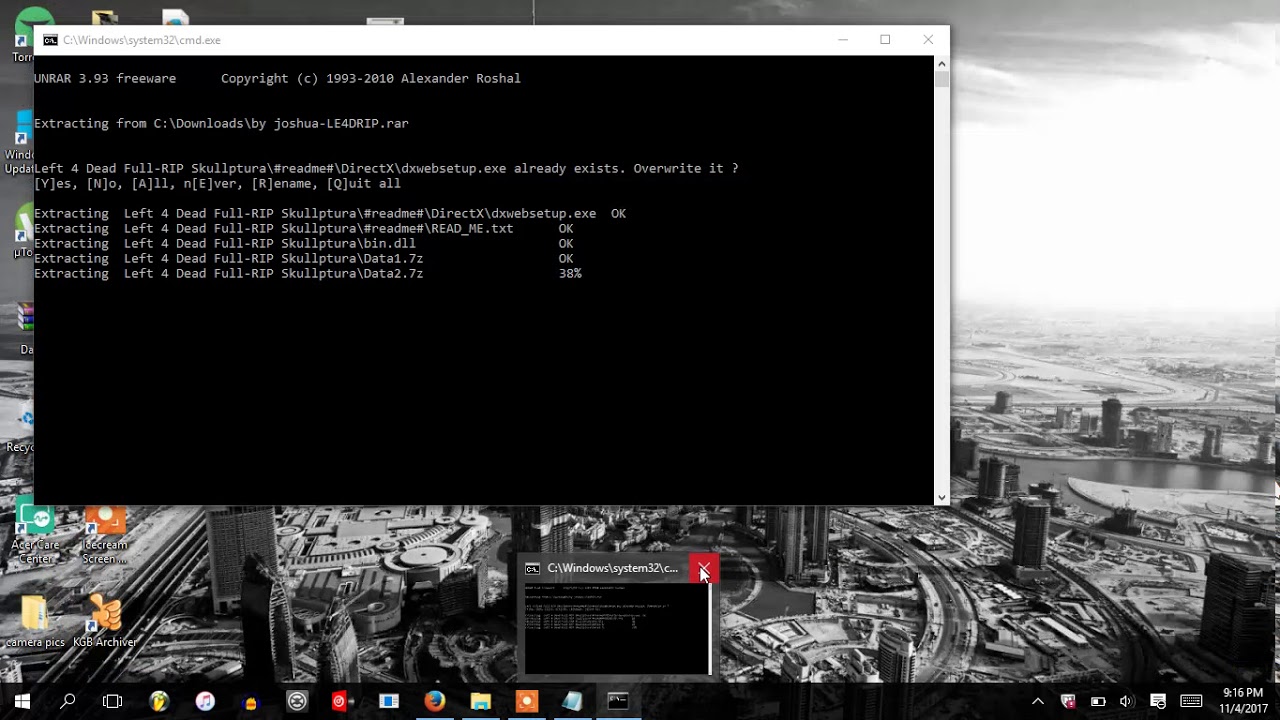The height and width of the screenshot is (720, 1280).
Task: Open the gray circular taskbar app icon
Action: click(x=297, y=701)
